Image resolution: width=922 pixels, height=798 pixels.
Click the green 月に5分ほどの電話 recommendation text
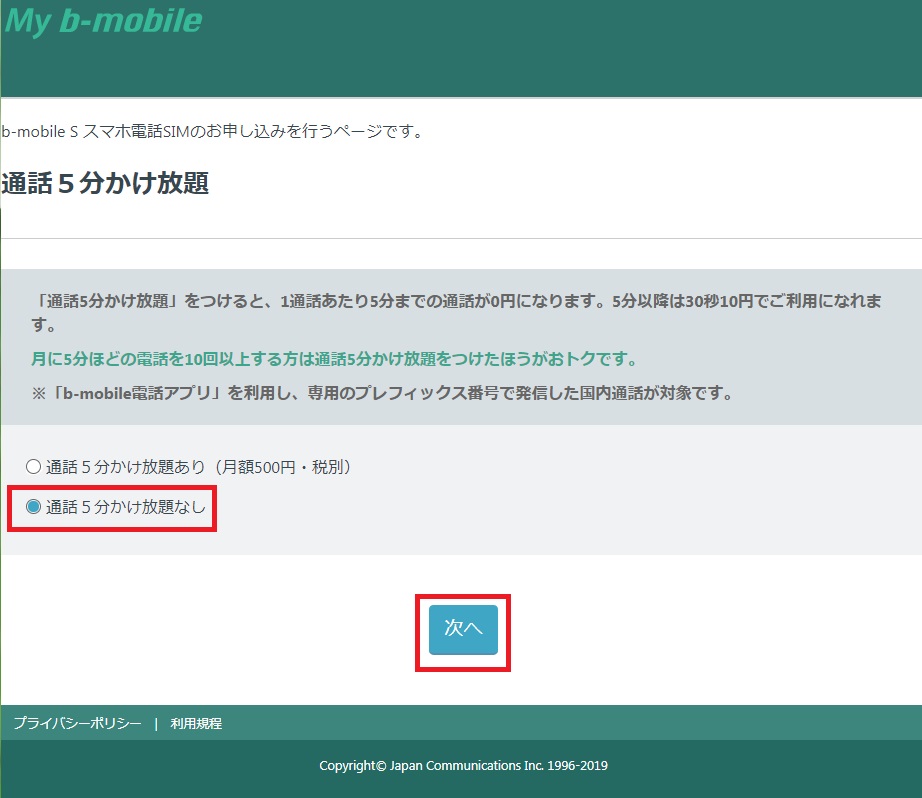(333, 359)
